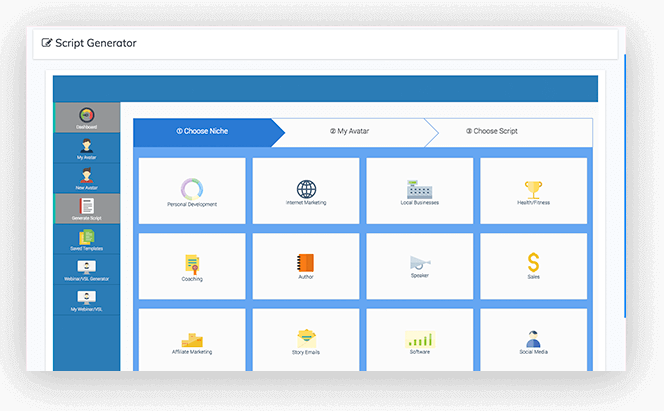Pick the Software bar chart tile
664x411 pixels.
pos(419,342)
